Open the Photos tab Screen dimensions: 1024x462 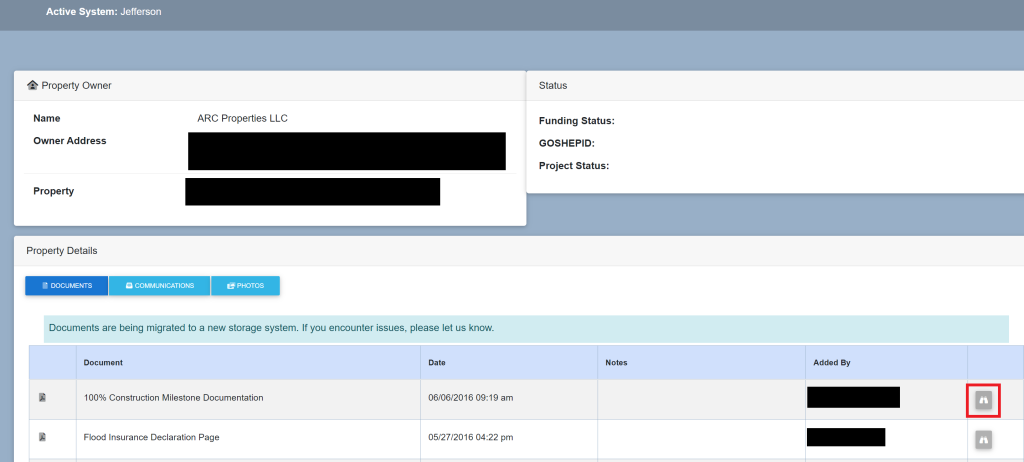[x=245, y=286]
